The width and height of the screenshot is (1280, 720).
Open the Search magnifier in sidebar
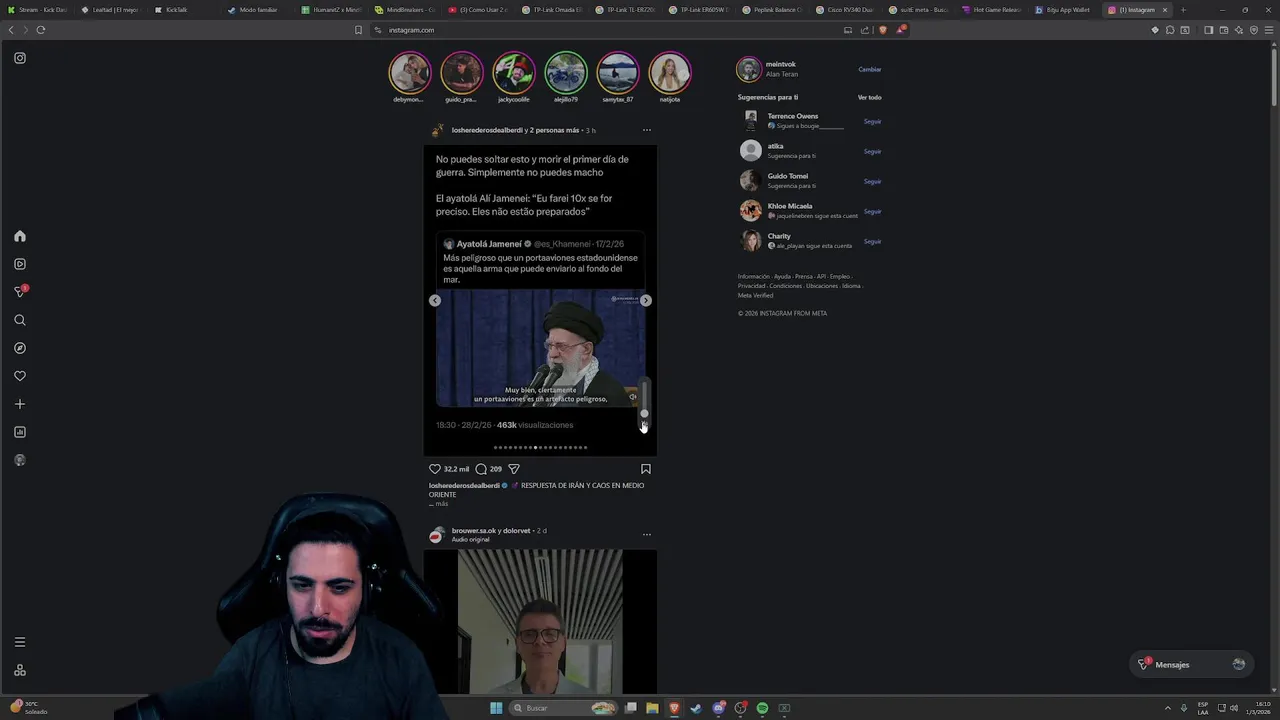pyautogui.click(x=20, y=320)
